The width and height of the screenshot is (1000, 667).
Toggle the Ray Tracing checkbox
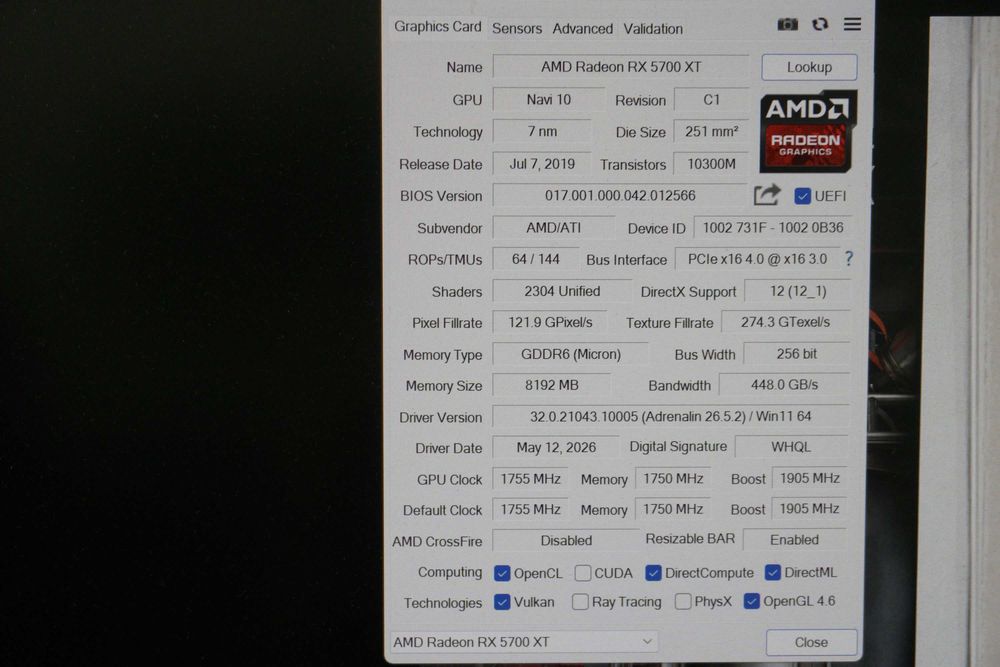coord(580,601)
